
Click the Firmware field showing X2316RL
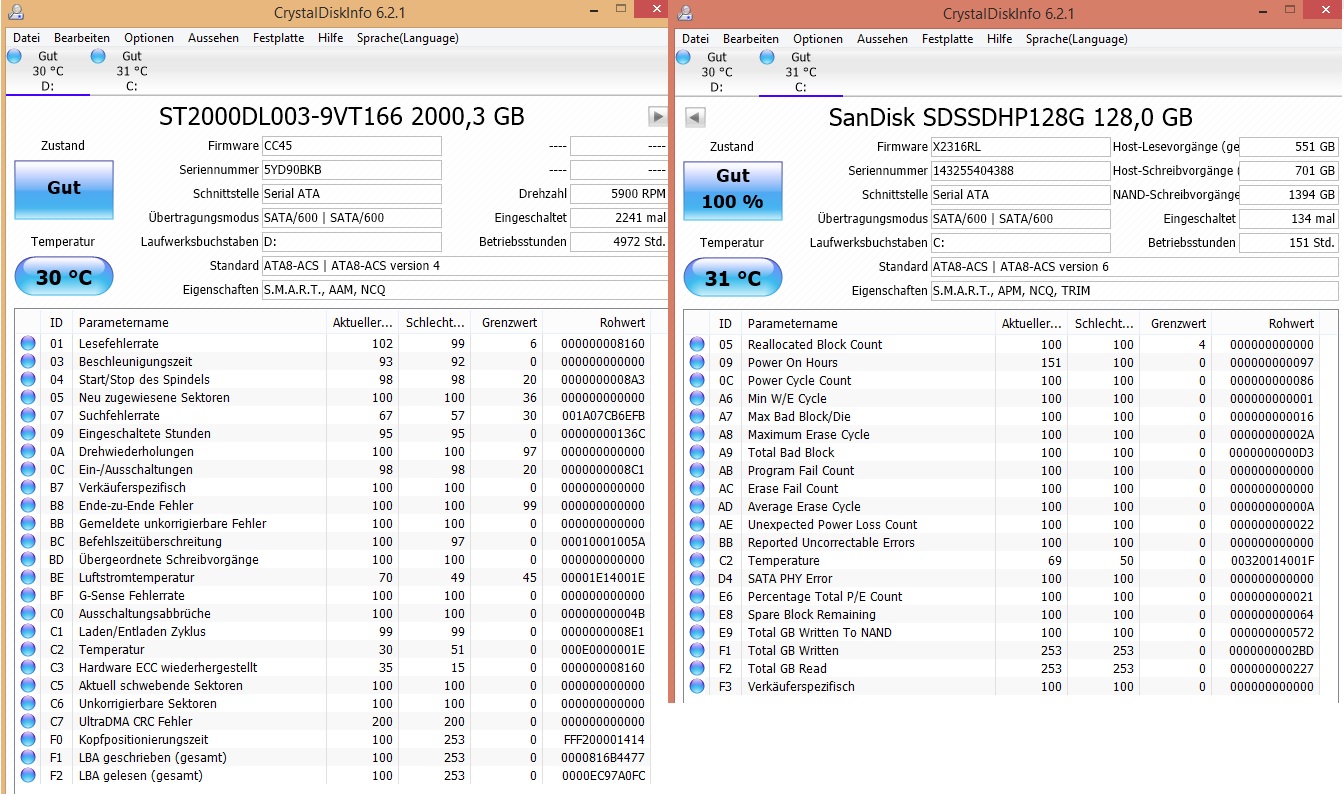[1020, 147]
